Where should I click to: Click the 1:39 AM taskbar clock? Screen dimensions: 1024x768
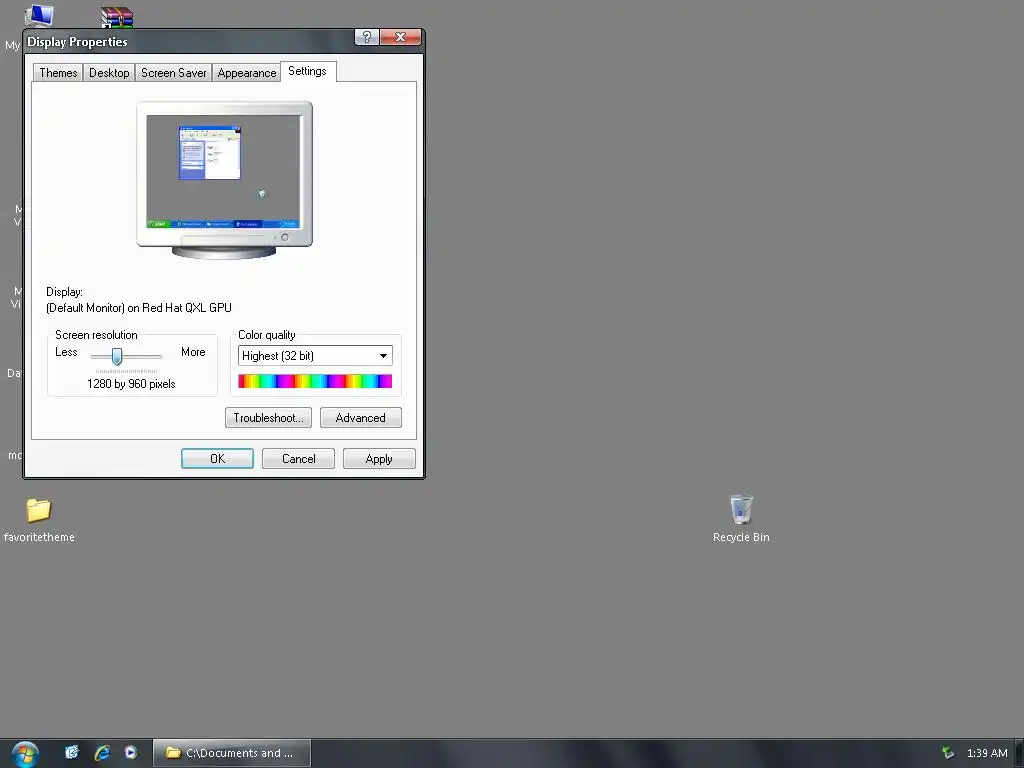(987, 753)
